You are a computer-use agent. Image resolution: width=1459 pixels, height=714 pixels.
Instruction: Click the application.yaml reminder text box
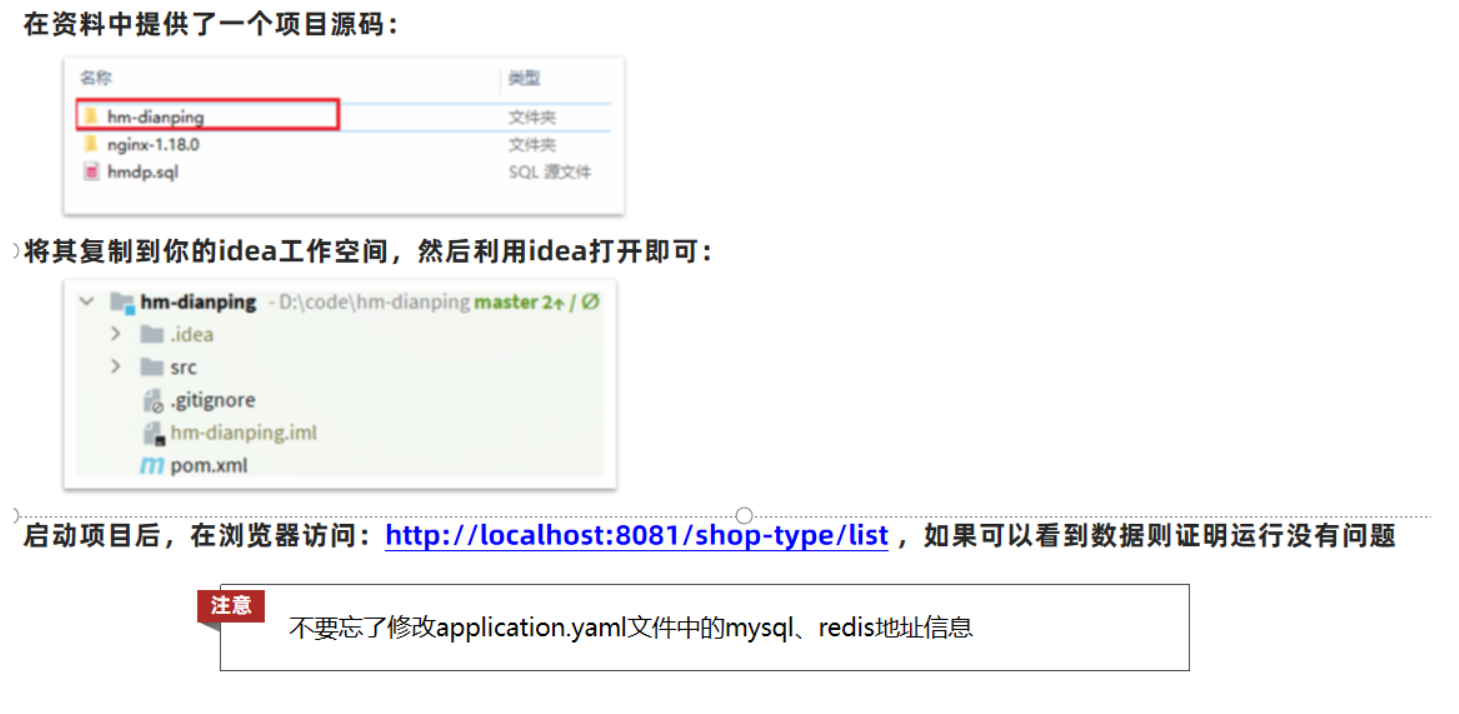pos(704,627)
